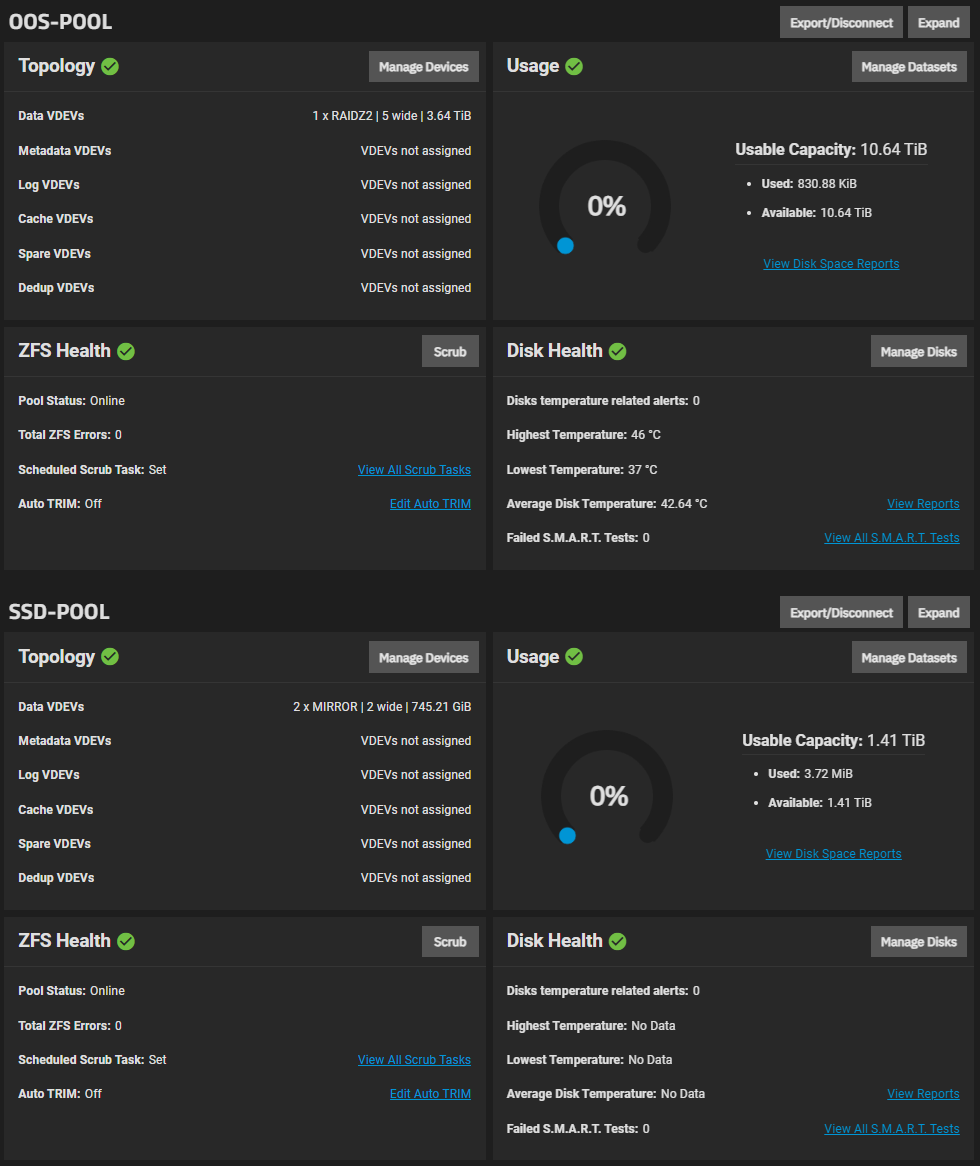
Task: Click OOS-POOL Topology green status checkmark
Action: (x=110, y=67)
